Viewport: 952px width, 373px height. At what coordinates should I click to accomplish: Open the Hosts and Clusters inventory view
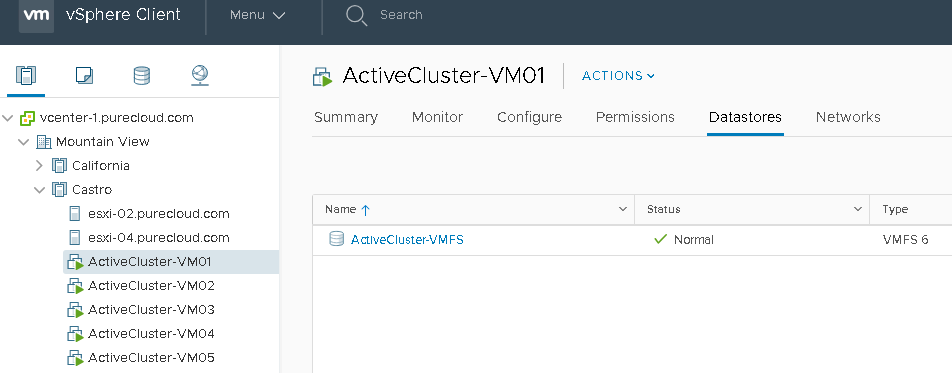click(x=26, y=75)
